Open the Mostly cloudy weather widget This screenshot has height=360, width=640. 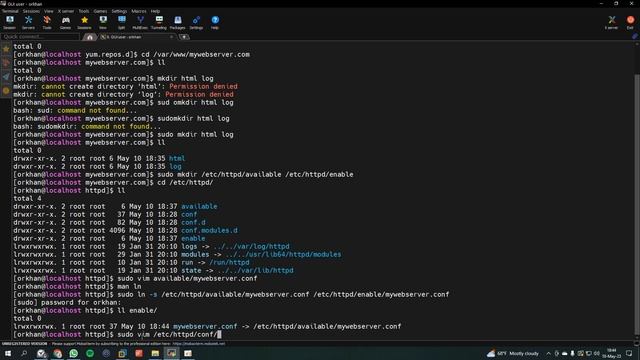513,353
